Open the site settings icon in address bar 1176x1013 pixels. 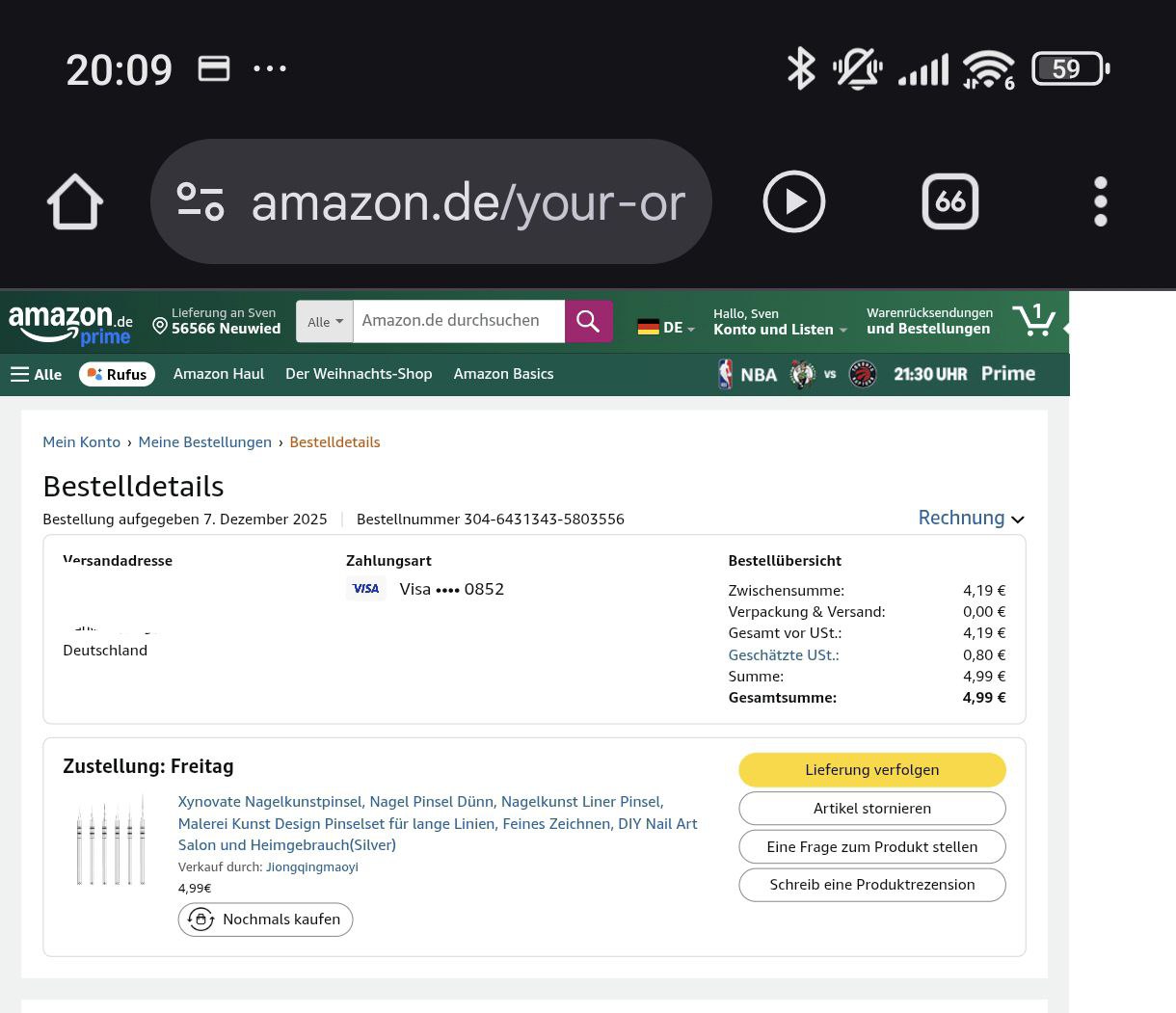tap(200, 202)
